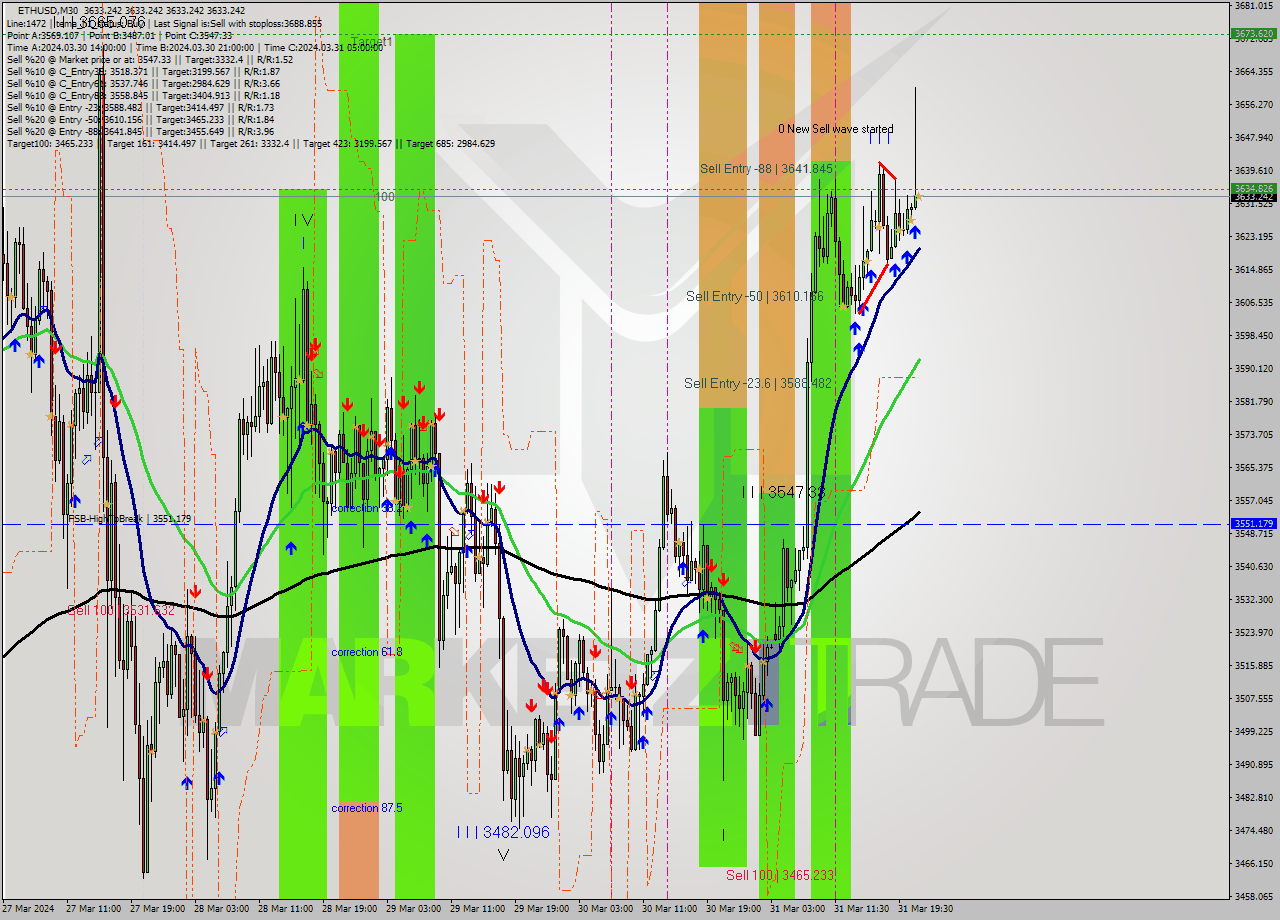Click the green 3673.620 price tag on axis
Screen dimensions: 1280x920
tap(1253, 34)
